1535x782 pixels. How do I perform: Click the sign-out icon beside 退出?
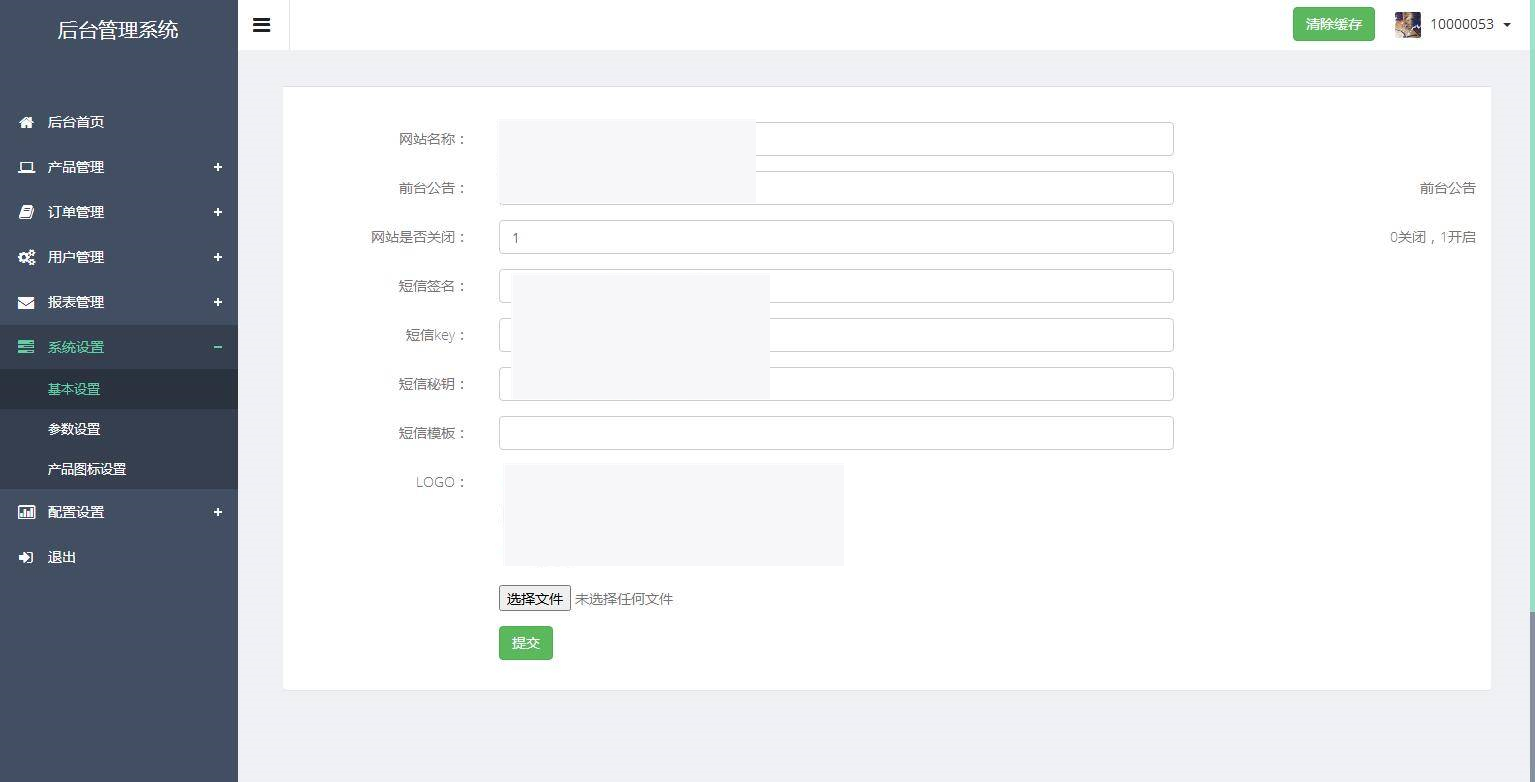point(27,557)
